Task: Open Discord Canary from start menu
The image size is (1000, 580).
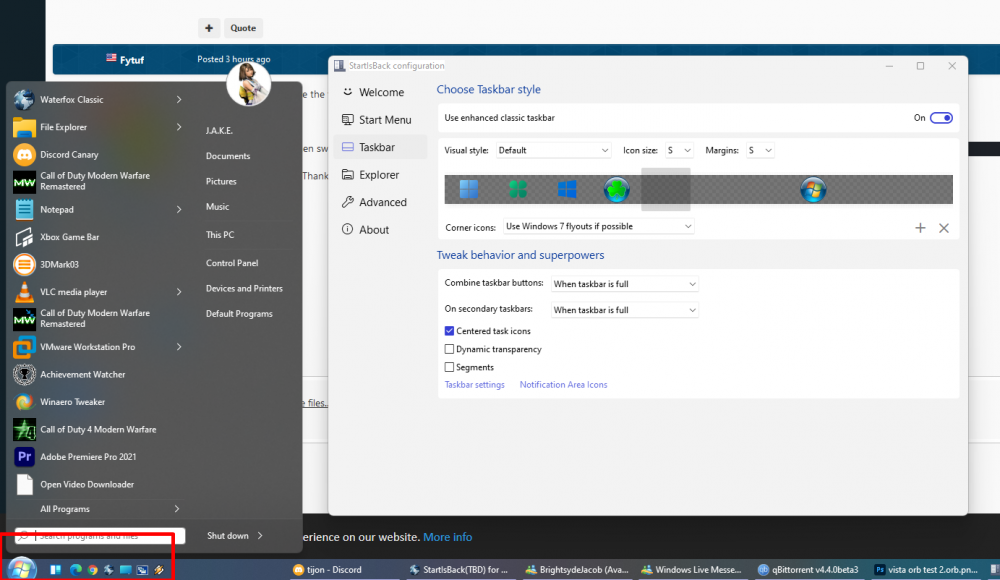Action: point(69,155)
